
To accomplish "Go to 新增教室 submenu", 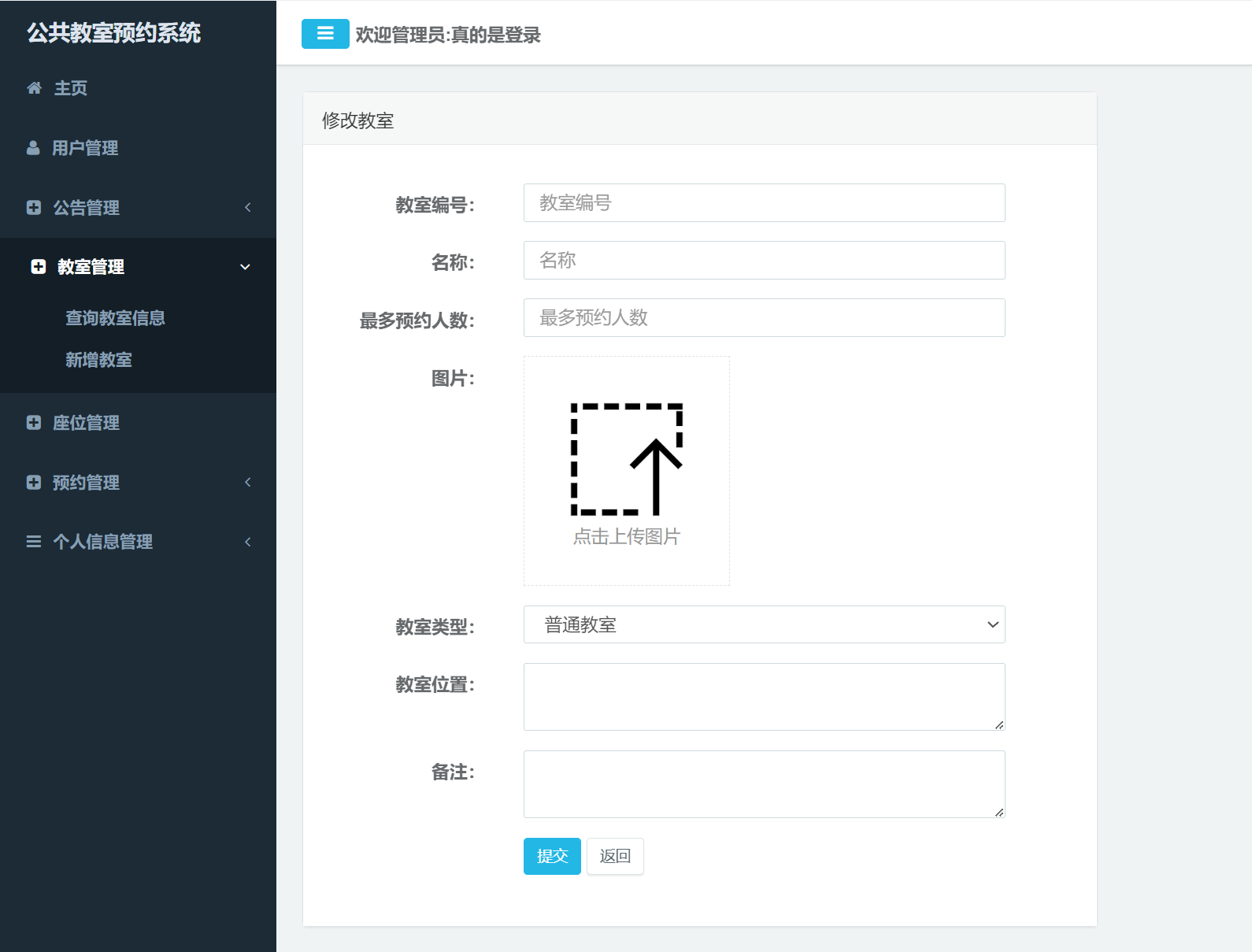I will pyautogui.click(x=98, y=360).
